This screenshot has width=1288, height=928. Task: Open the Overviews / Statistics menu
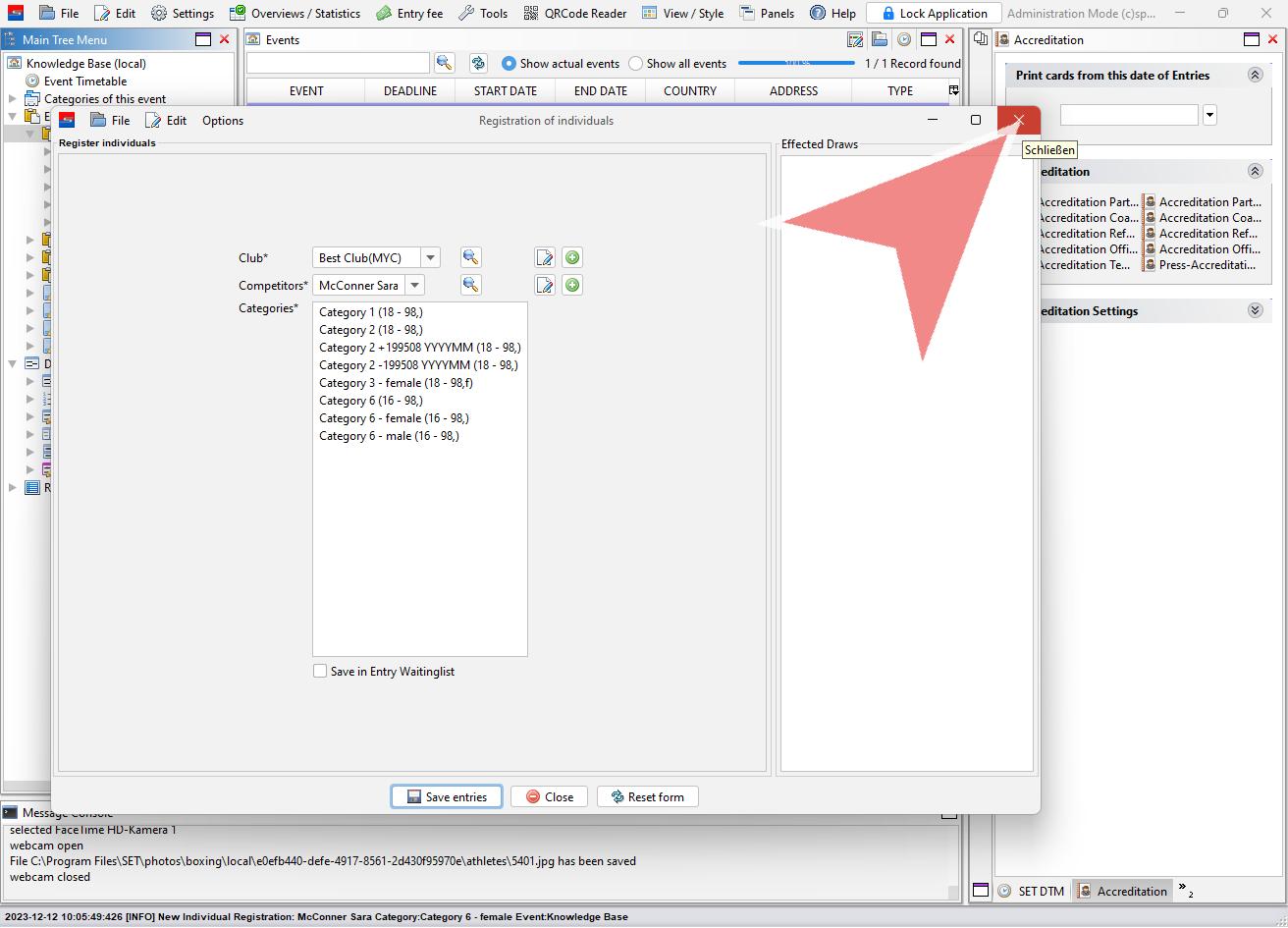295,14
